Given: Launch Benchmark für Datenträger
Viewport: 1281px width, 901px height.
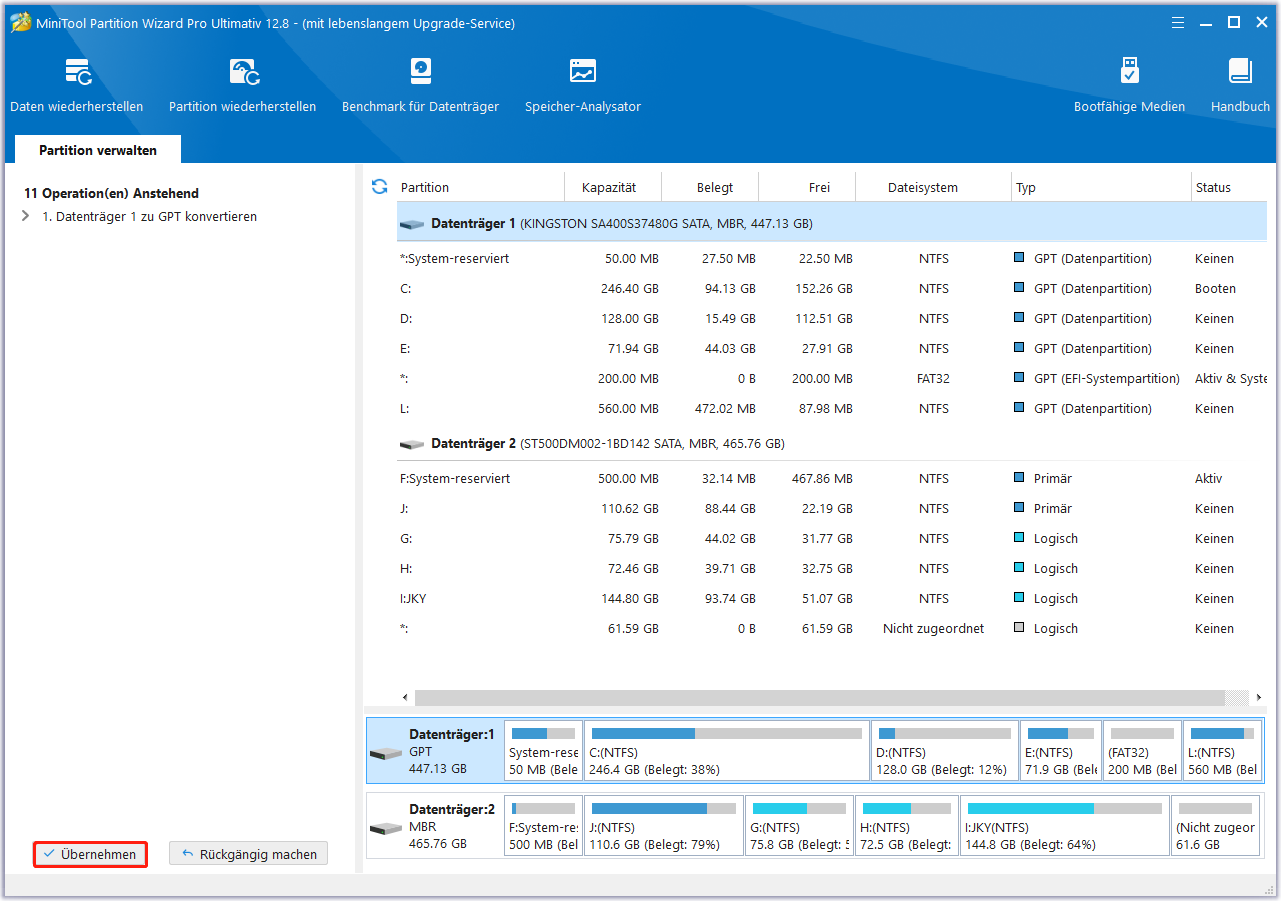Looking at the screenshot, I should [x=420, y=86].
